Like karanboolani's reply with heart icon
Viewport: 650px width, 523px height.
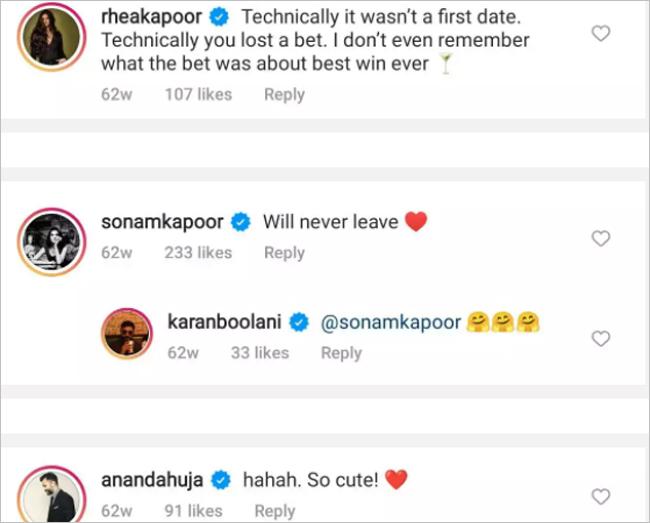coord(600,339)
